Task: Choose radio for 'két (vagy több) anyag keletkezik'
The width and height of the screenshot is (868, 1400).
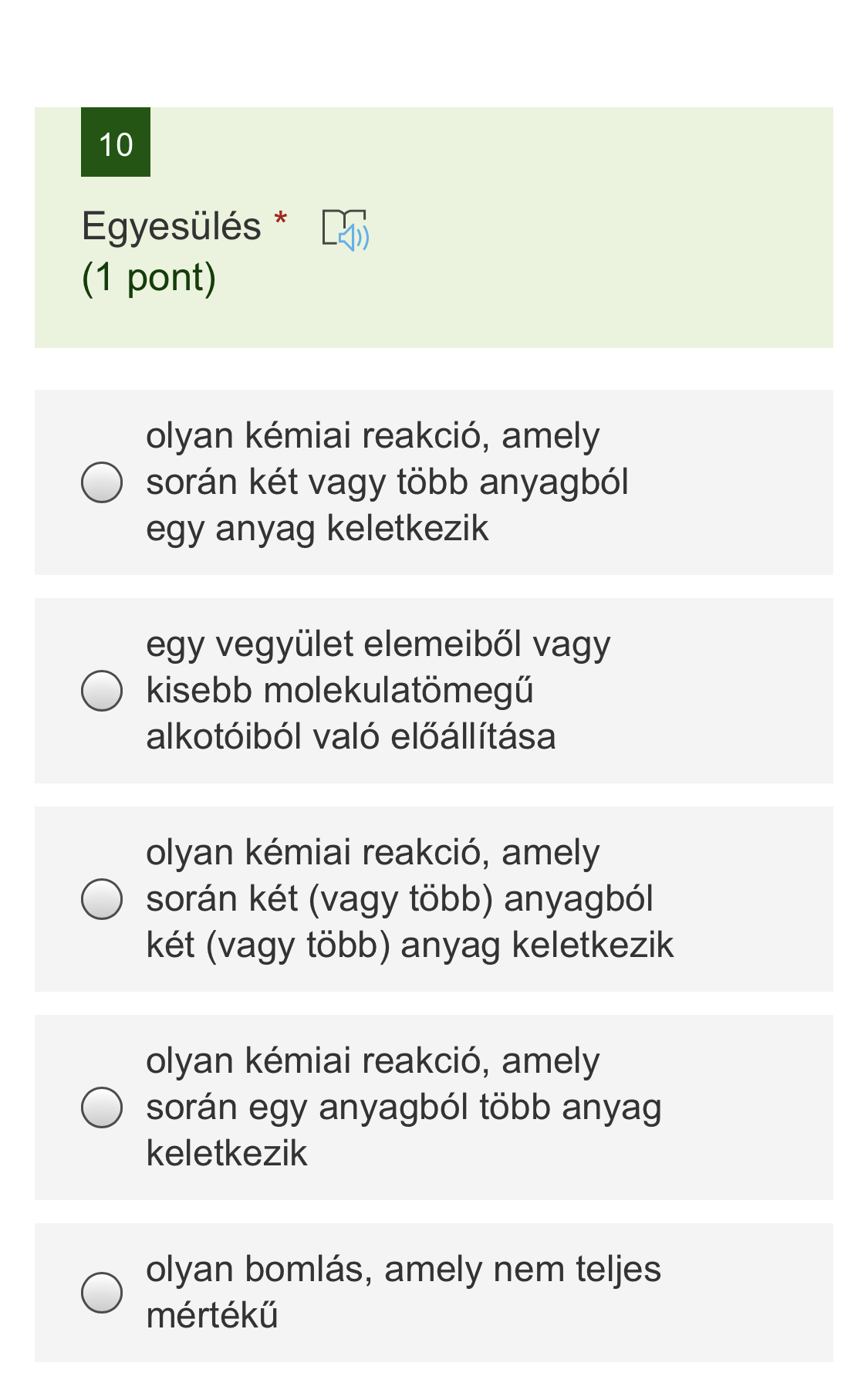Action: (102, 899)
